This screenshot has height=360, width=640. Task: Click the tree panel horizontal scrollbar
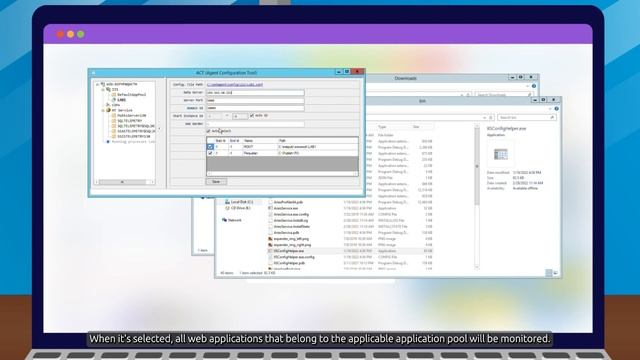point(124,182)
